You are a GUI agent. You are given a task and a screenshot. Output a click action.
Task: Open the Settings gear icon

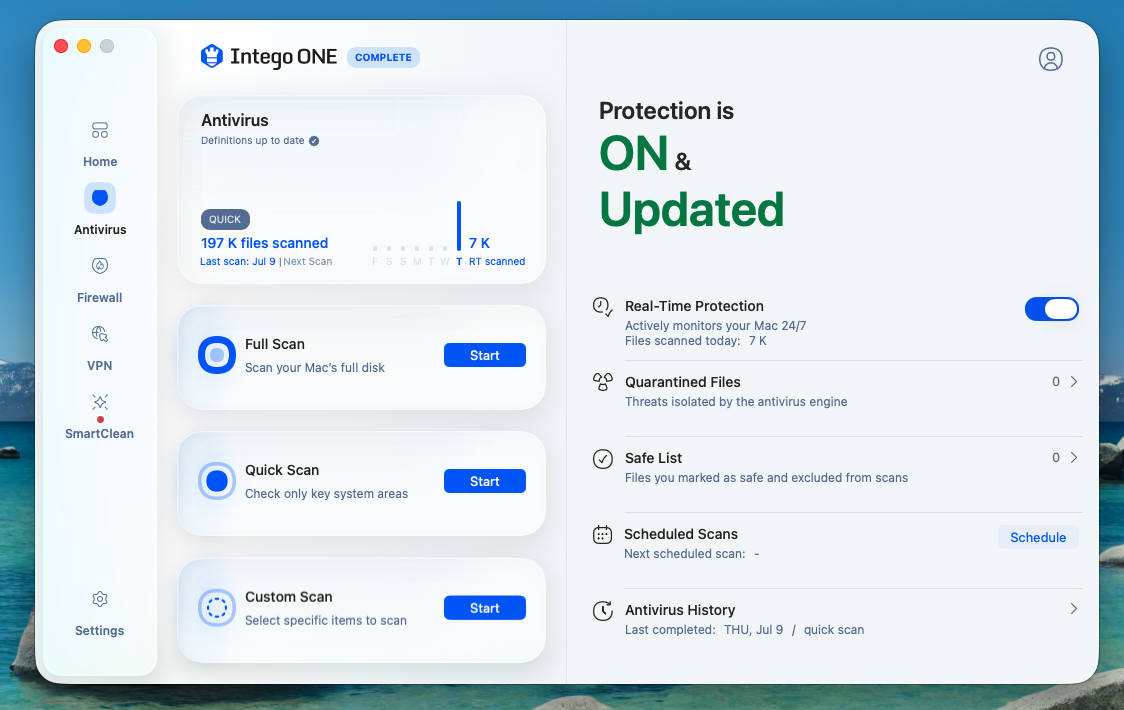pyautogui.click(x=100, y=599)
